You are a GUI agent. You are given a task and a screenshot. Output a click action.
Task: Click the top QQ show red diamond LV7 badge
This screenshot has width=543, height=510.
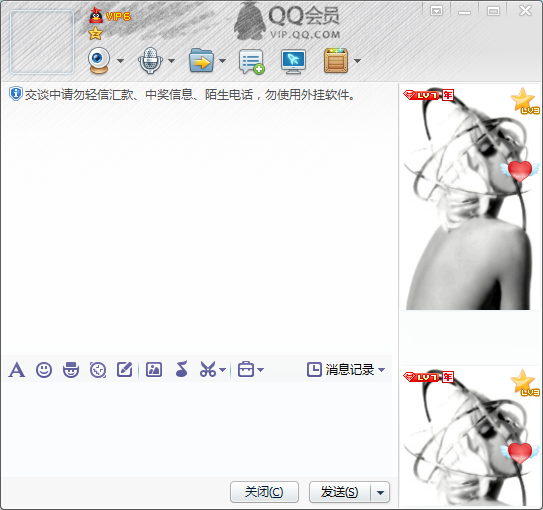coord(422,95)
